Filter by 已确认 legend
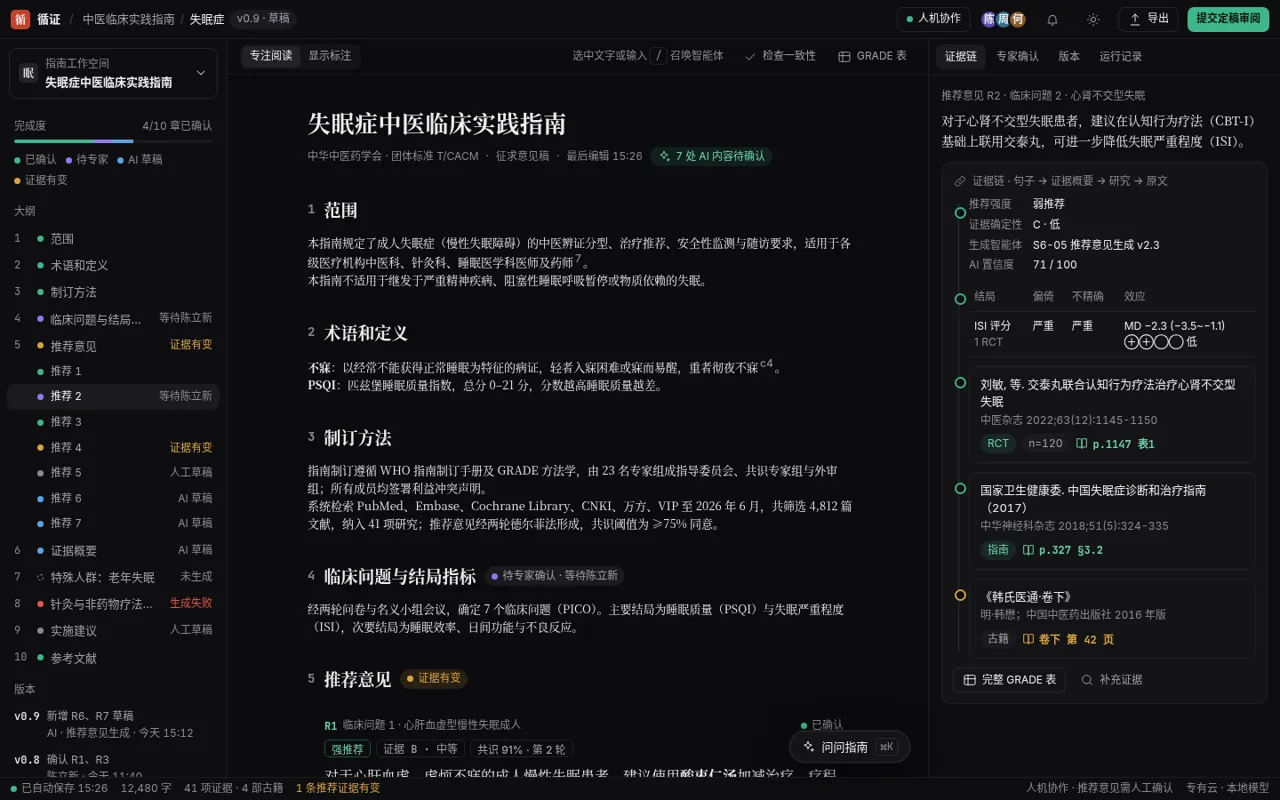Image resolution: width=1280 pixels, height=800 pixels. point(35,159)
